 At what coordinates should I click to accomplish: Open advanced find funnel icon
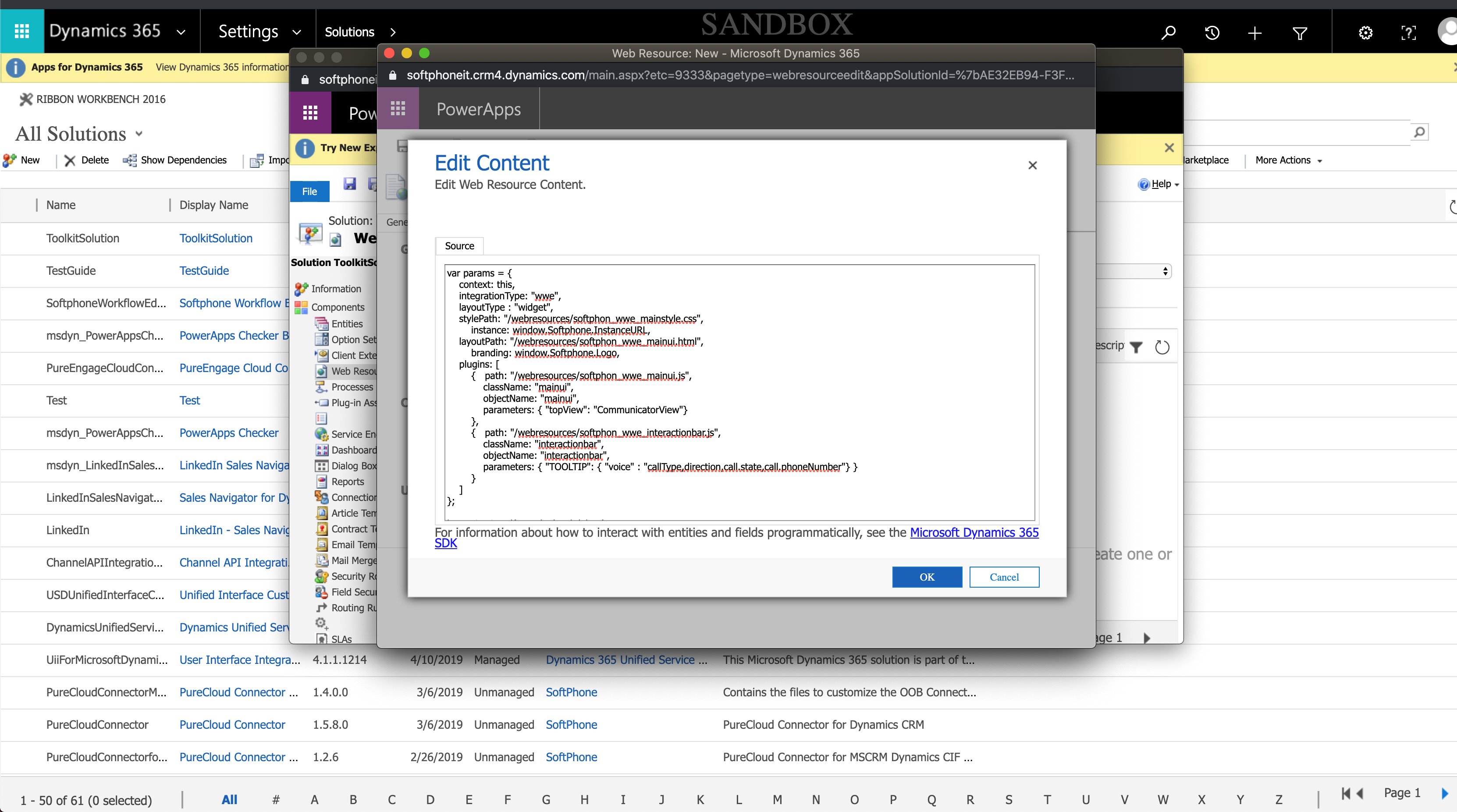pos(1300,33)
